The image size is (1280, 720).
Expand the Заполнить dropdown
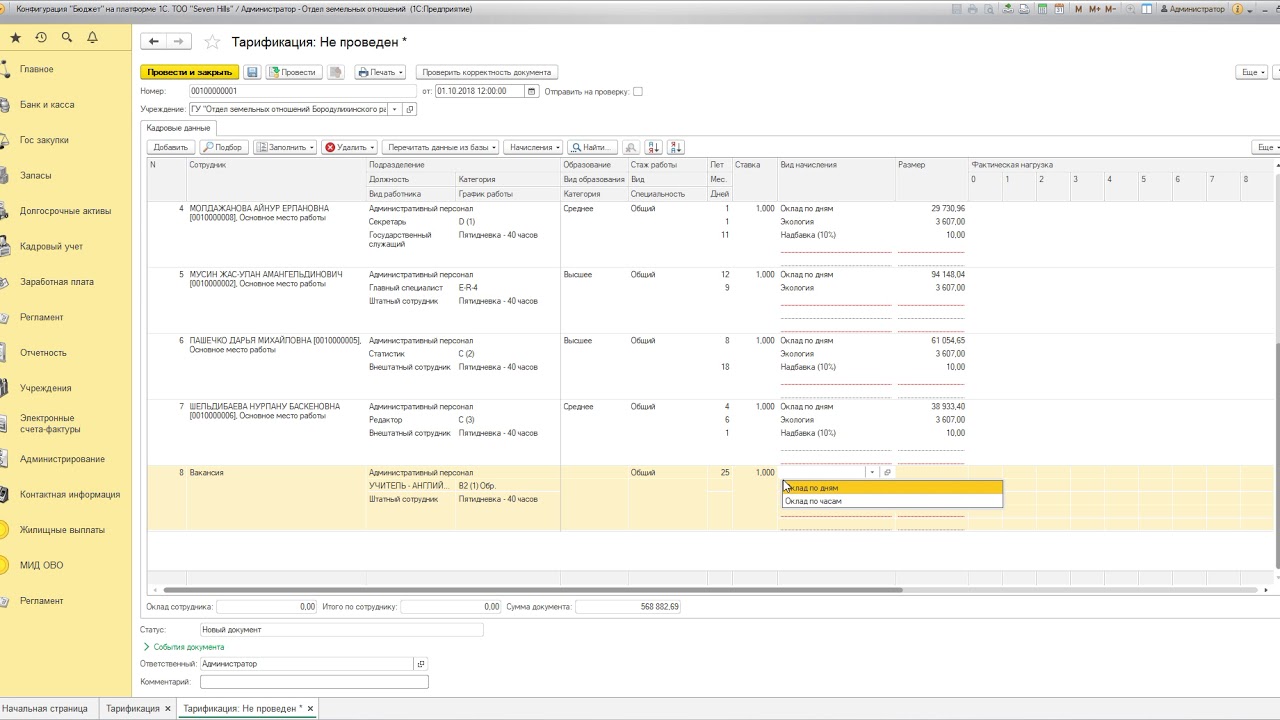[285, 147]
